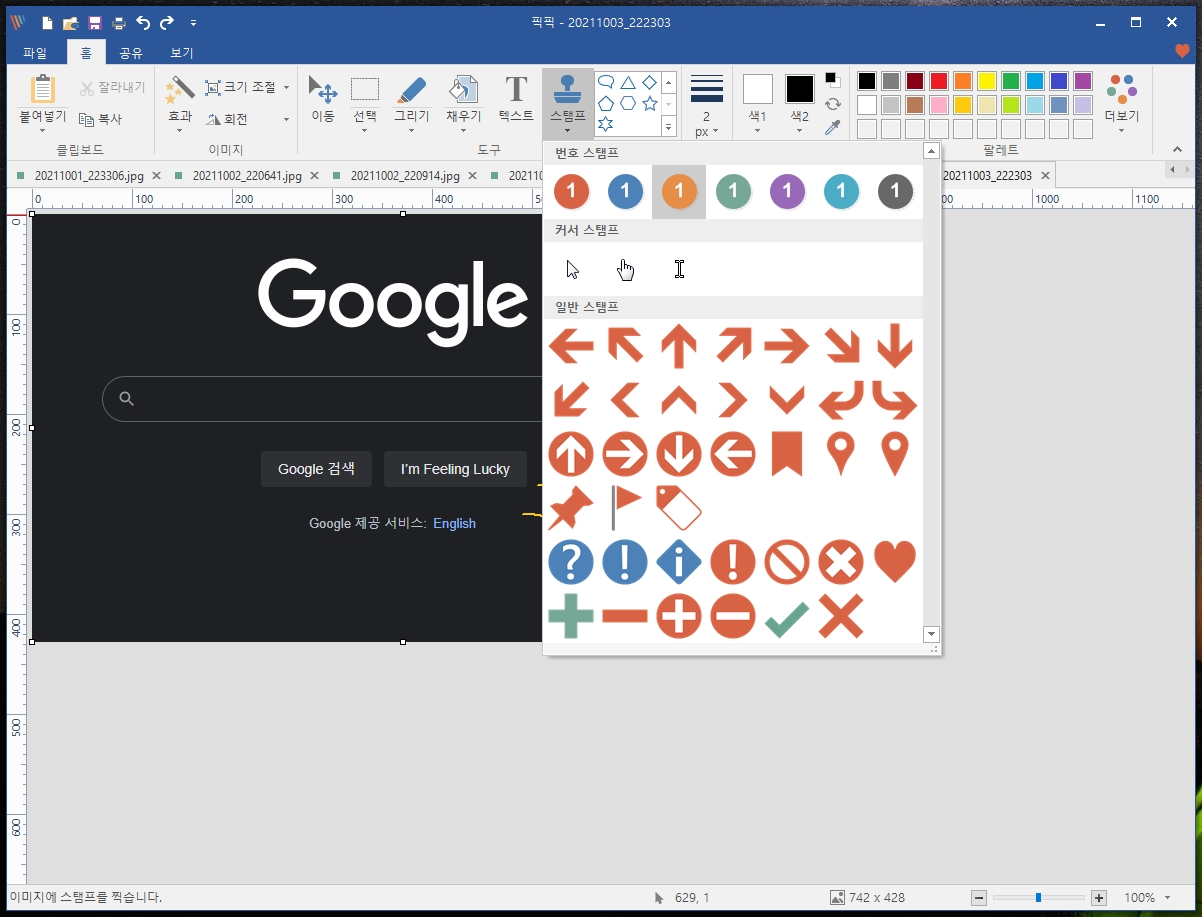Open the 크기 조절 resize dropdown

tap(286, 87)
